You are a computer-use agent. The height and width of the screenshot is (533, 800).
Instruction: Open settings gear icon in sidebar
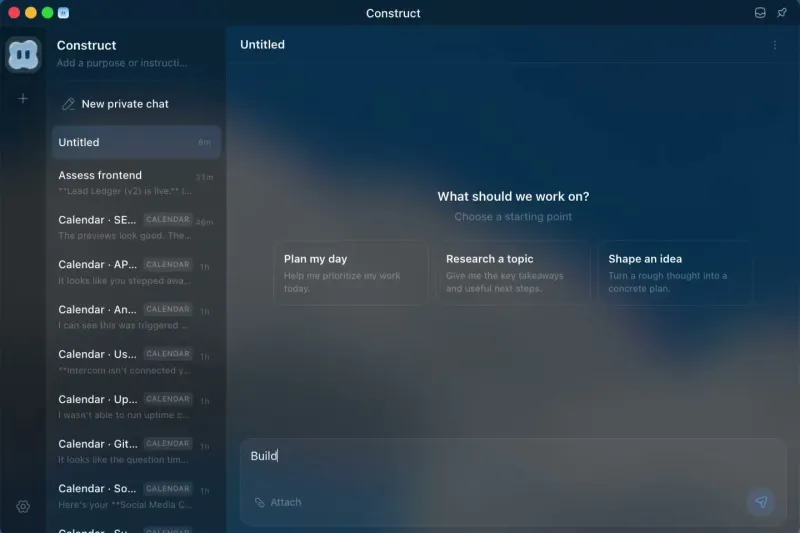[23, 506]
